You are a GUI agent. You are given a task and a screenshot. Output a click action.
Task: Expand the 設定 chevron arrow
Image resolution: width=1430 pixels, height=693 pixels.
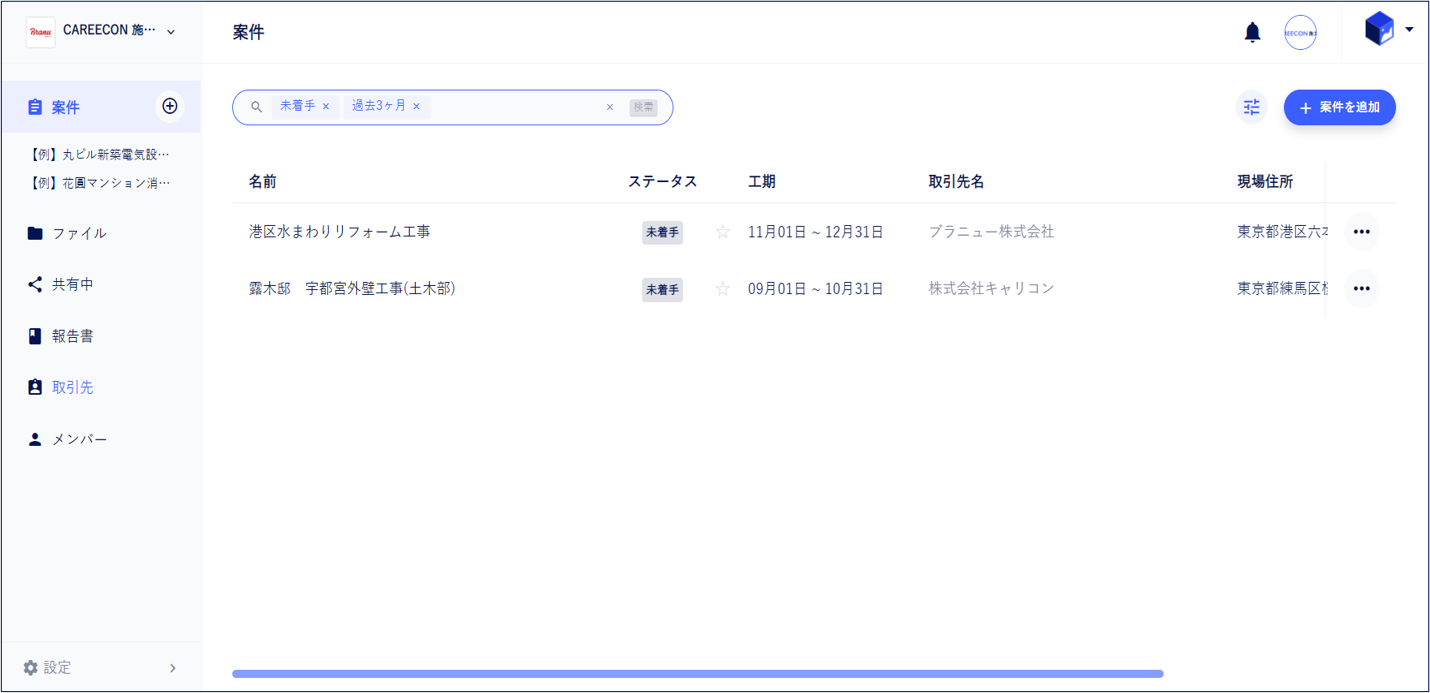coord(173,668)
